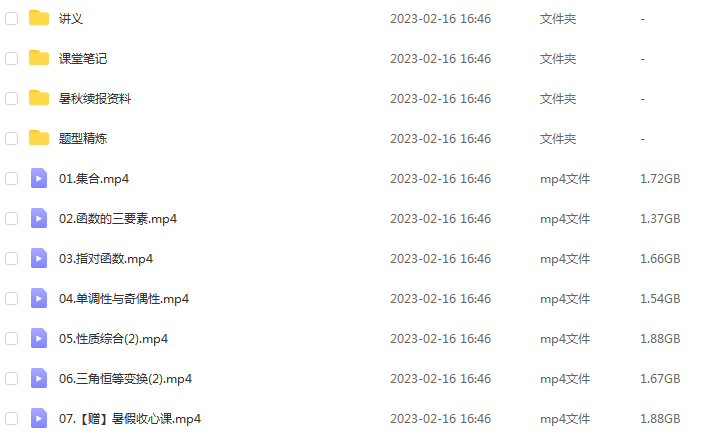Select checkbox for 04.单调性与奇偶性.mp4
Viewport: 709px width, 436px height.
(x=11, y=299)
